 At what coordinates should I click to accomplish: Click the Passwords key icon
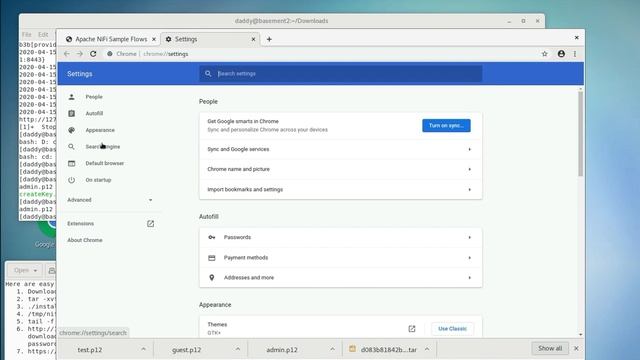(x=211, y=237)
